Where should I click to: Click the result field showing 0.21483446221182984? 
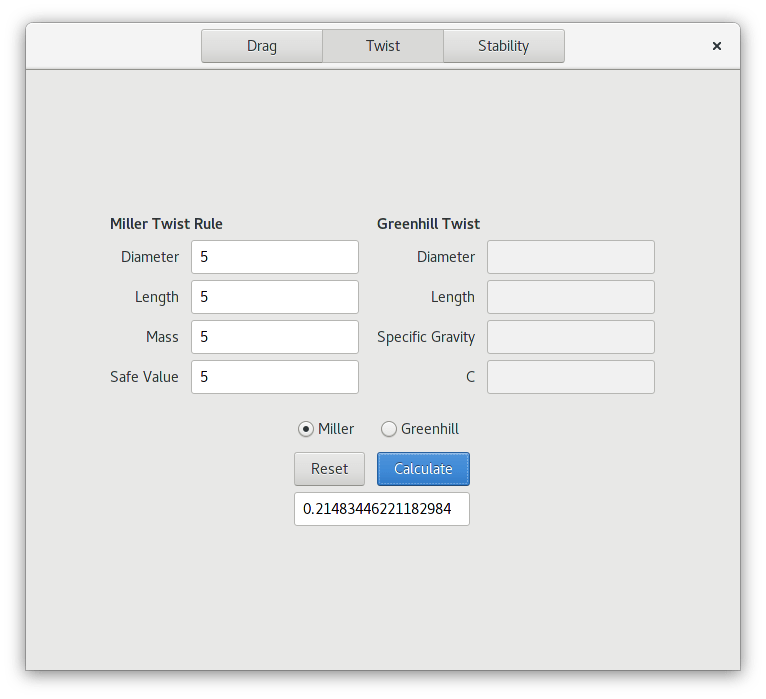point(382,509)
